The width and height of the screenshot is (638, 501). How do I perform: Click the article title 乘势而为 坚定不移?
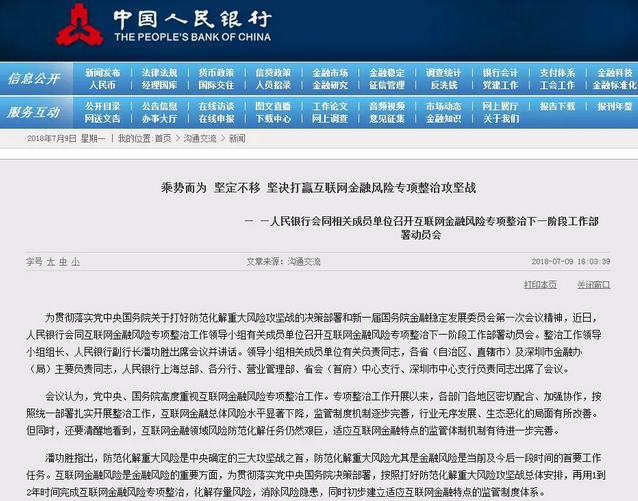(318, 188)
